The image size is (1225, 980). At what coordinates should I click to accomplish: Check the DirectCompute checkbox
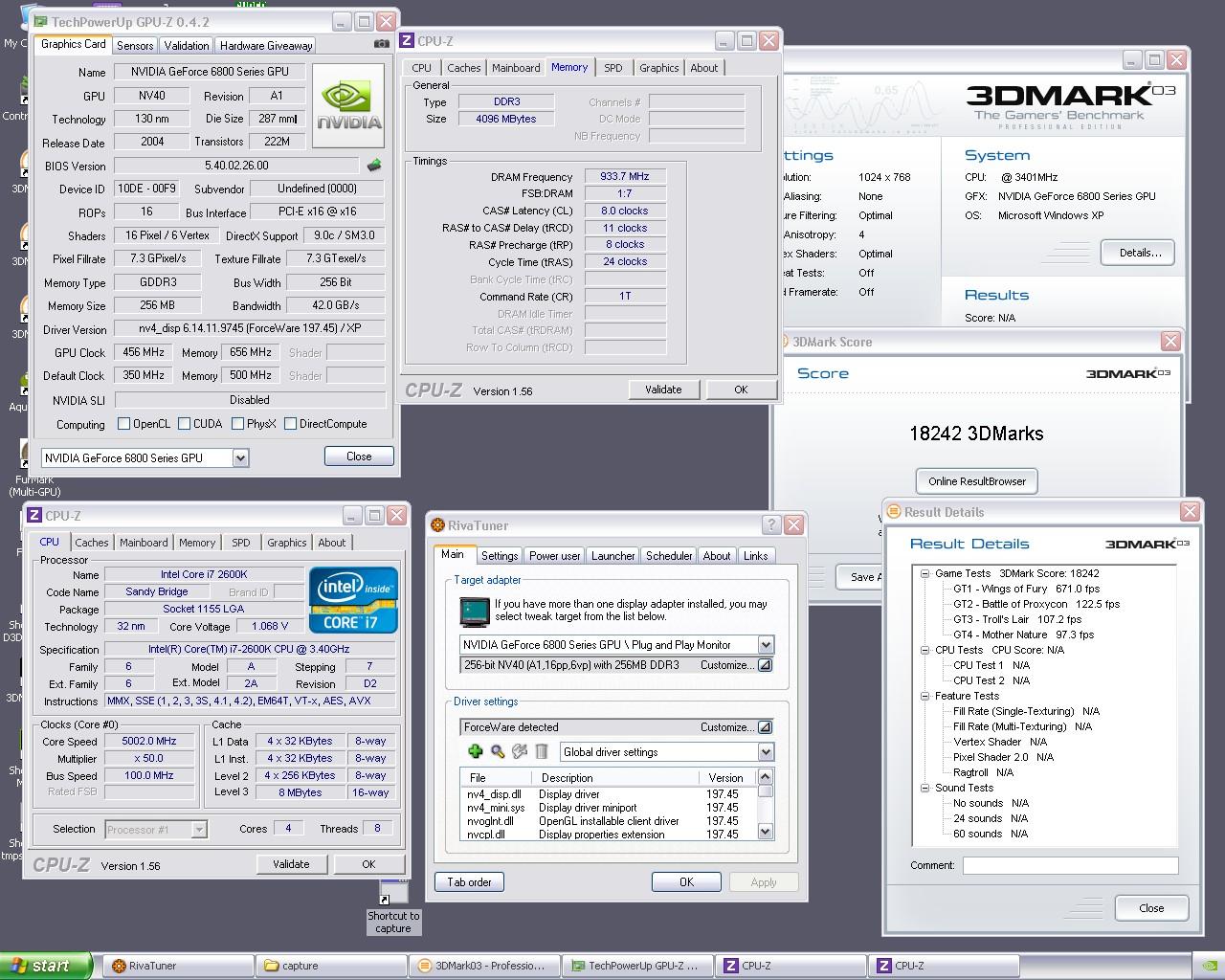click(290, 424)
